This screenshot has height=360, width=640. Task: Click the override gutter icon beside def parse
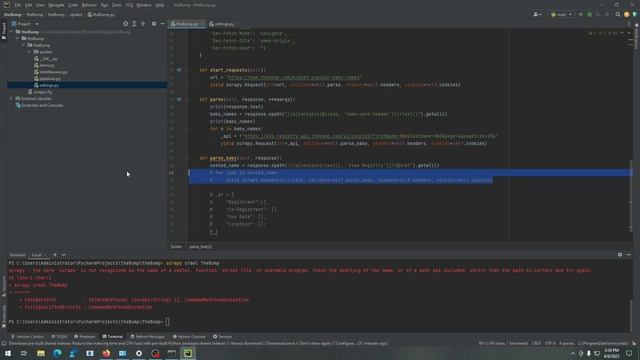(179, 99)
